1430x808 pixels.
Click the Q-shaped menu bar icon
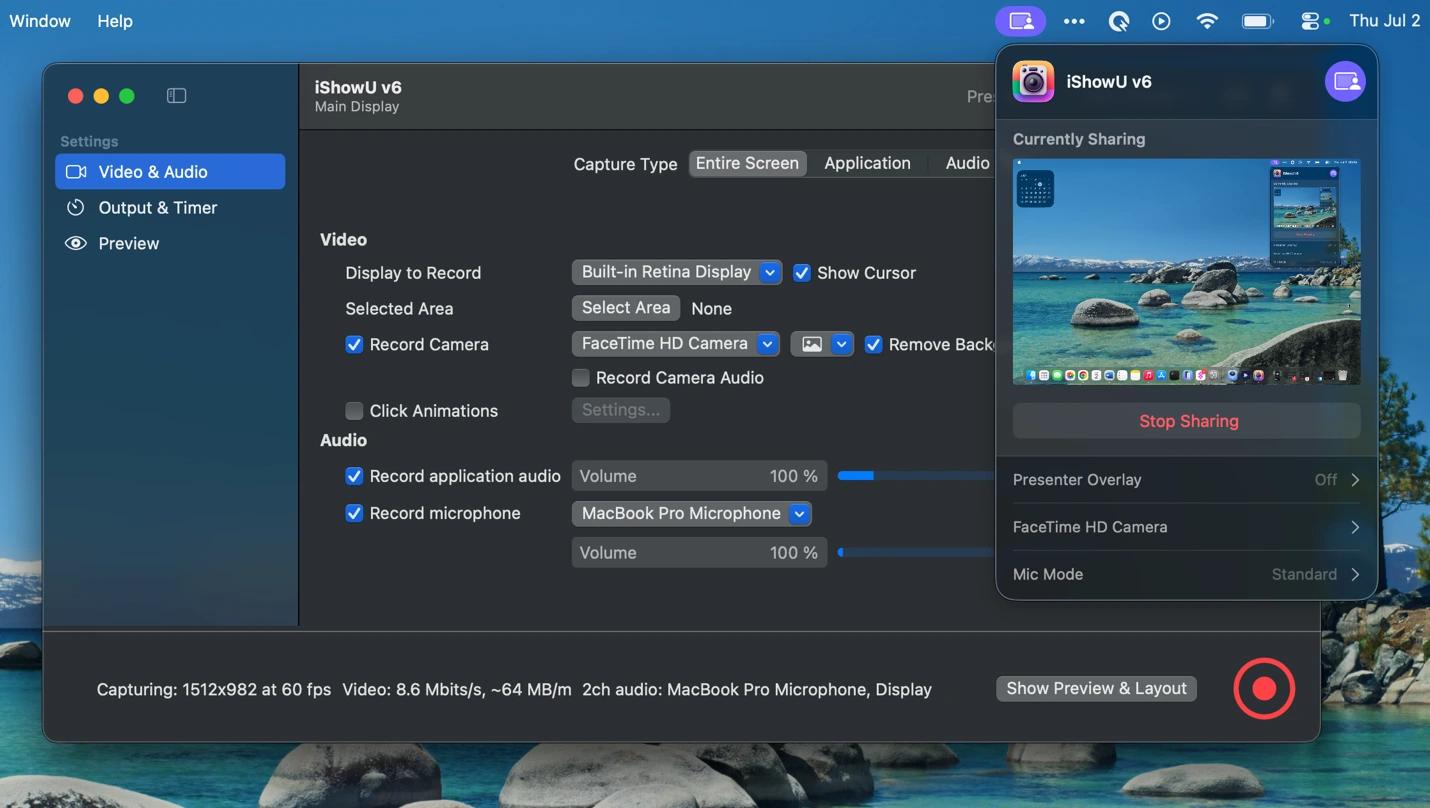(1119, 21)
